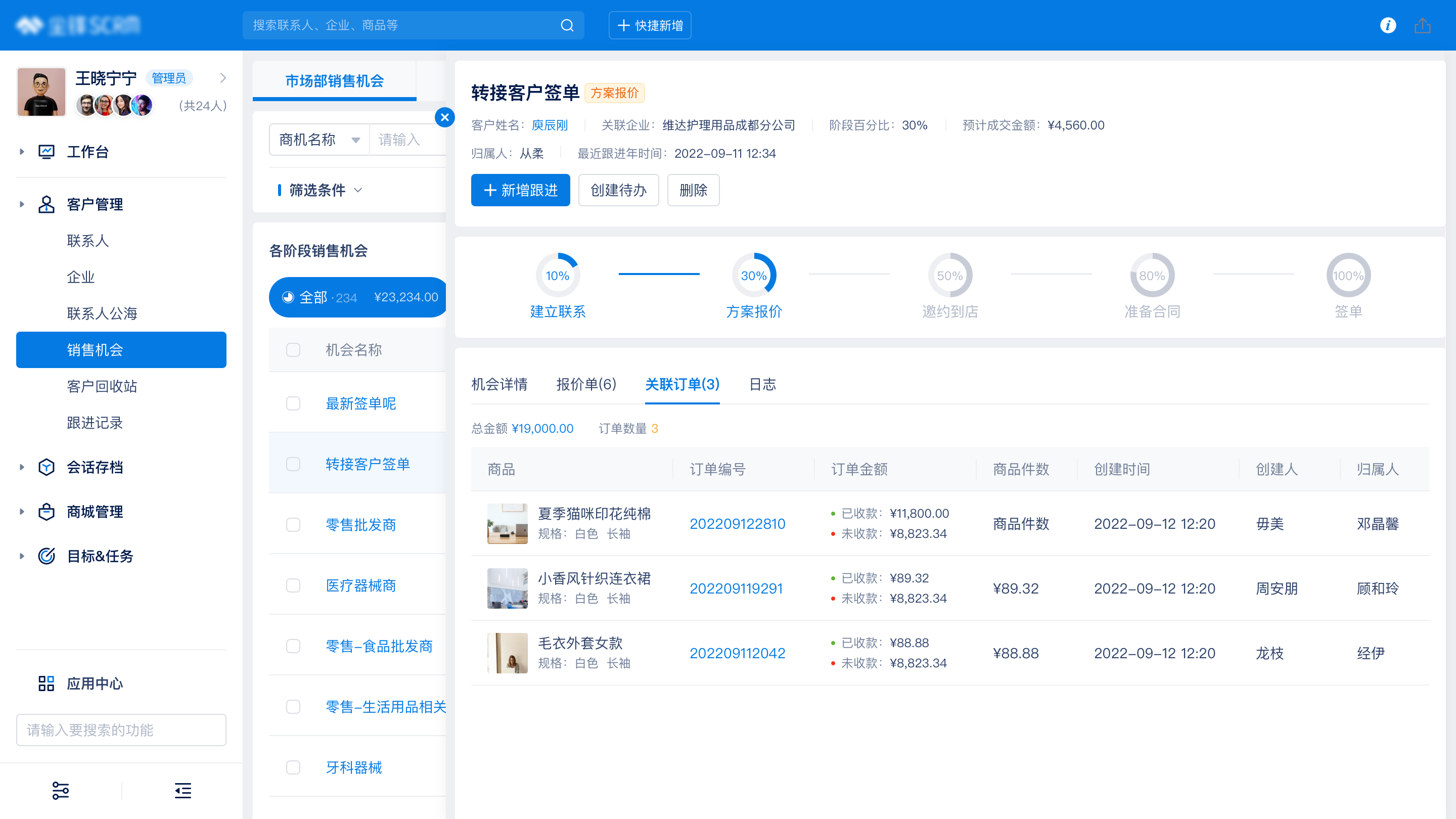Open the 日志 tab
Screen dimensions: 1456x819
pos(762,384)
